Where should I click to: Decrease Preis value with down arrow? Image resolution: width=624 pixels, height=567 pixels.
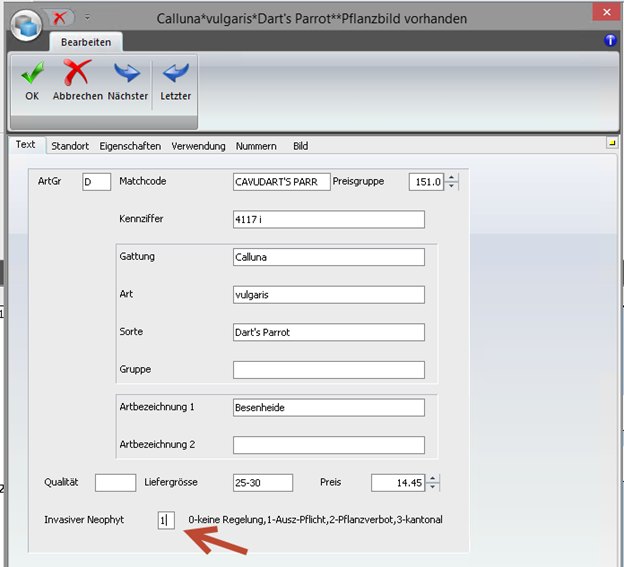(433, 487)
